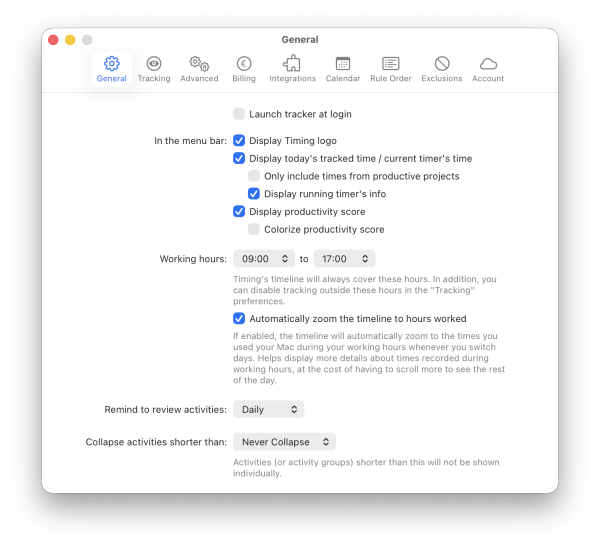Open the Never Collapse dropdown

point(285,442)
